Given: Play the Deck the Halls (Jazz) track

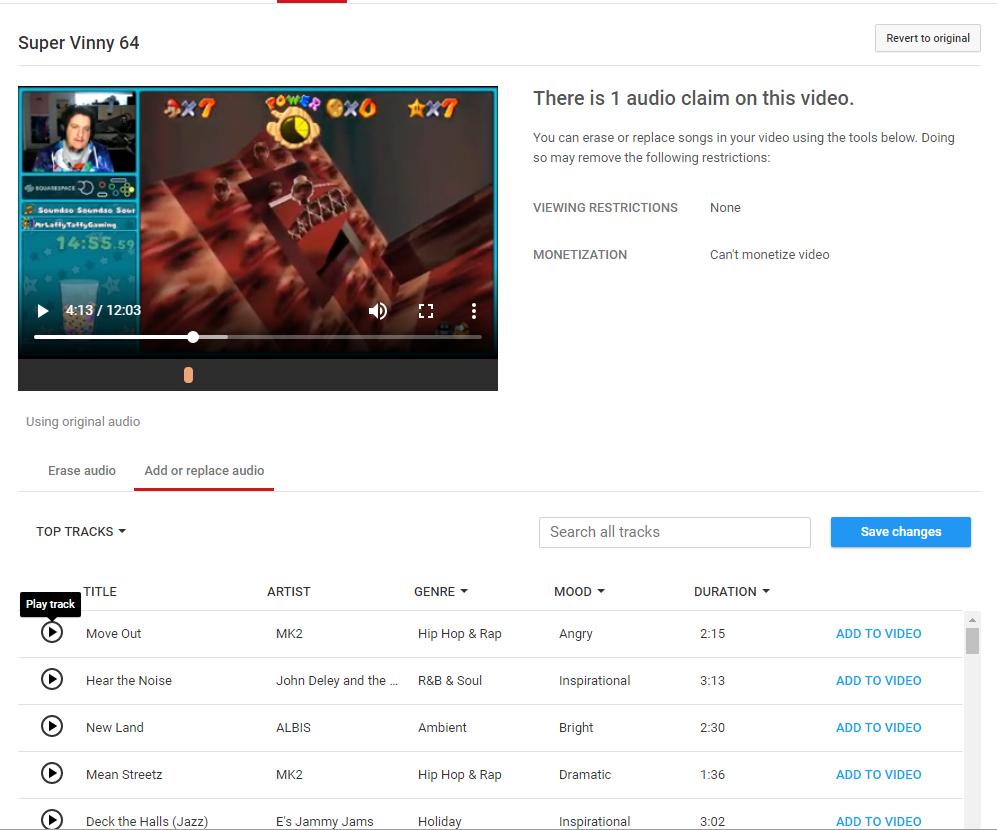Looking at the screenshot, I should 52,819.
